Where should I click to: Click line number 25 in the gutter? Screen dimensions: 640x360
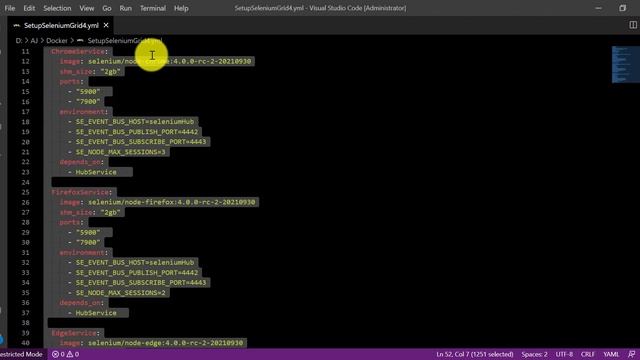[x=25, y=192]
